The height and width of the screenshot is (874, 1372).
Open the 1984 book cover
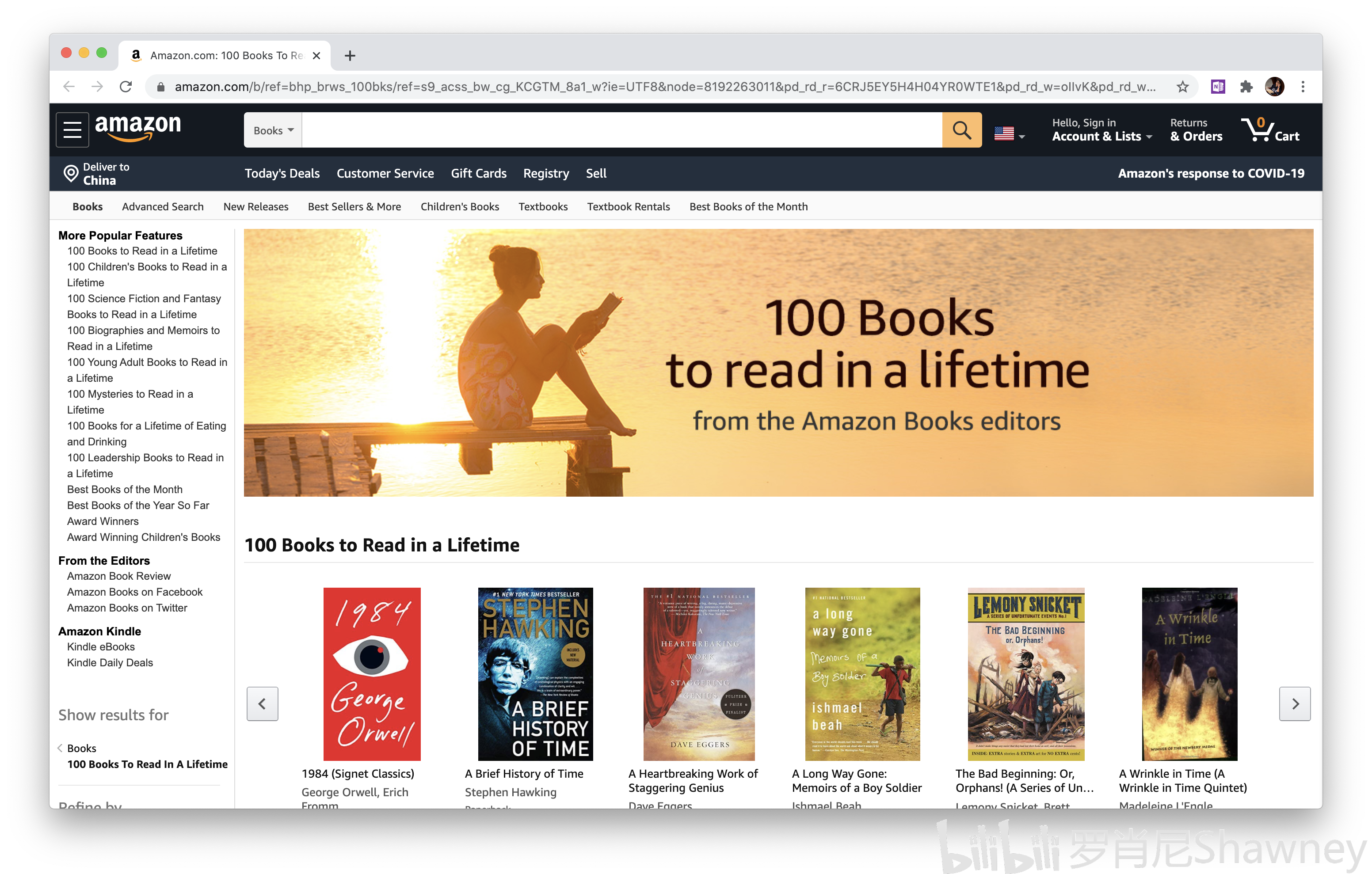372,674
